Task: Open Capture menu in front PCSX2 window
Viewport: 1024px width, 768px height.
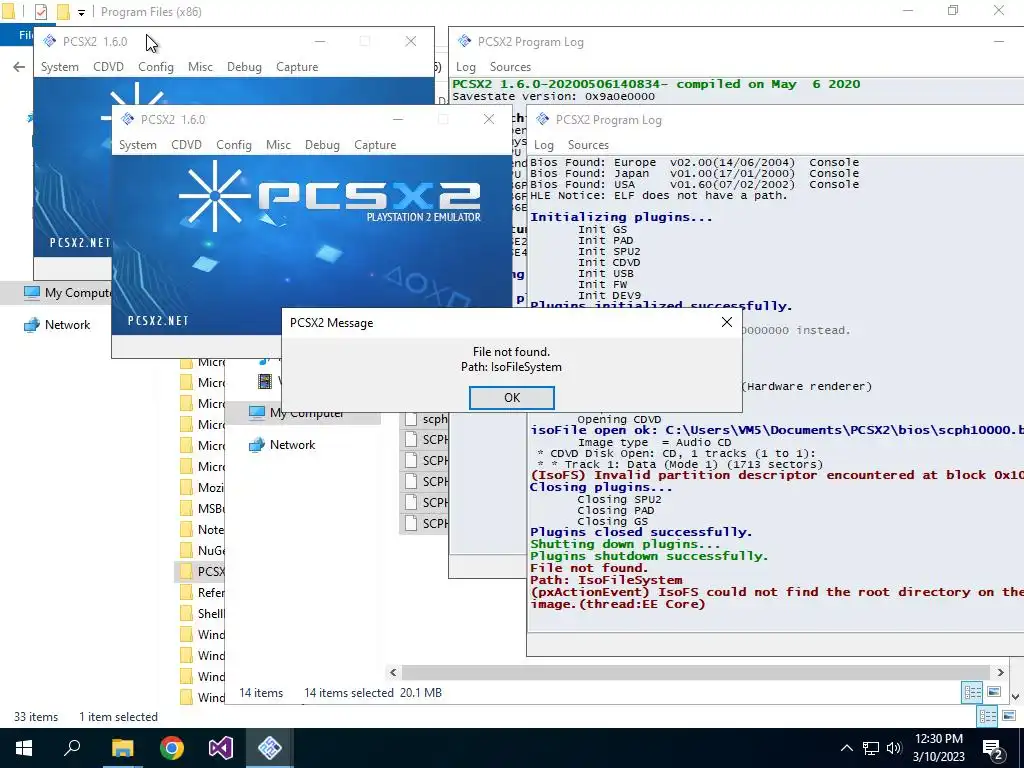Action: pyautogui.click(x=375, y=145)
